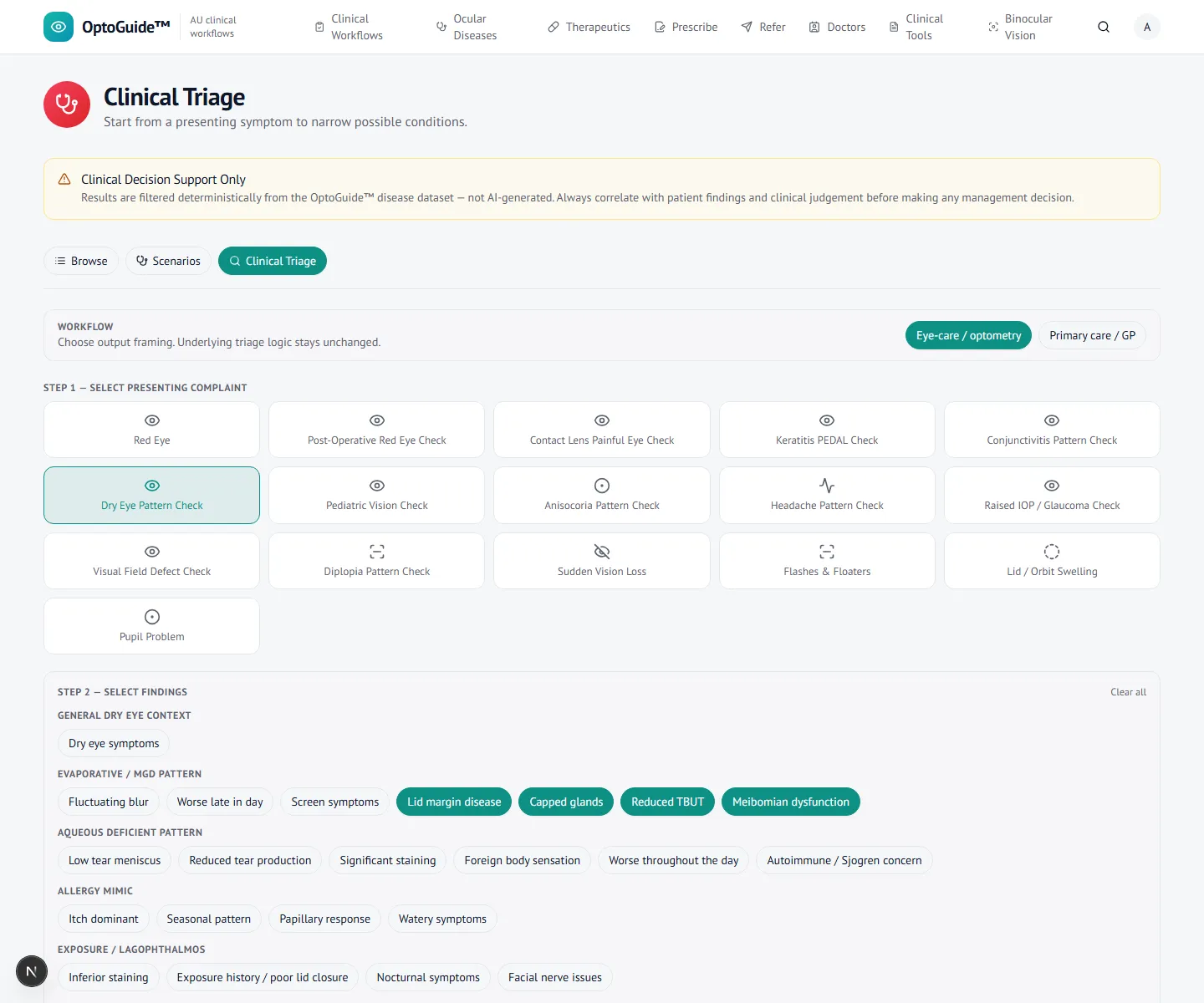Screen dimensions: 1204x1003
Task: Click the circle-dot icon on the Pupil Problem card
Action: (152, 617)
